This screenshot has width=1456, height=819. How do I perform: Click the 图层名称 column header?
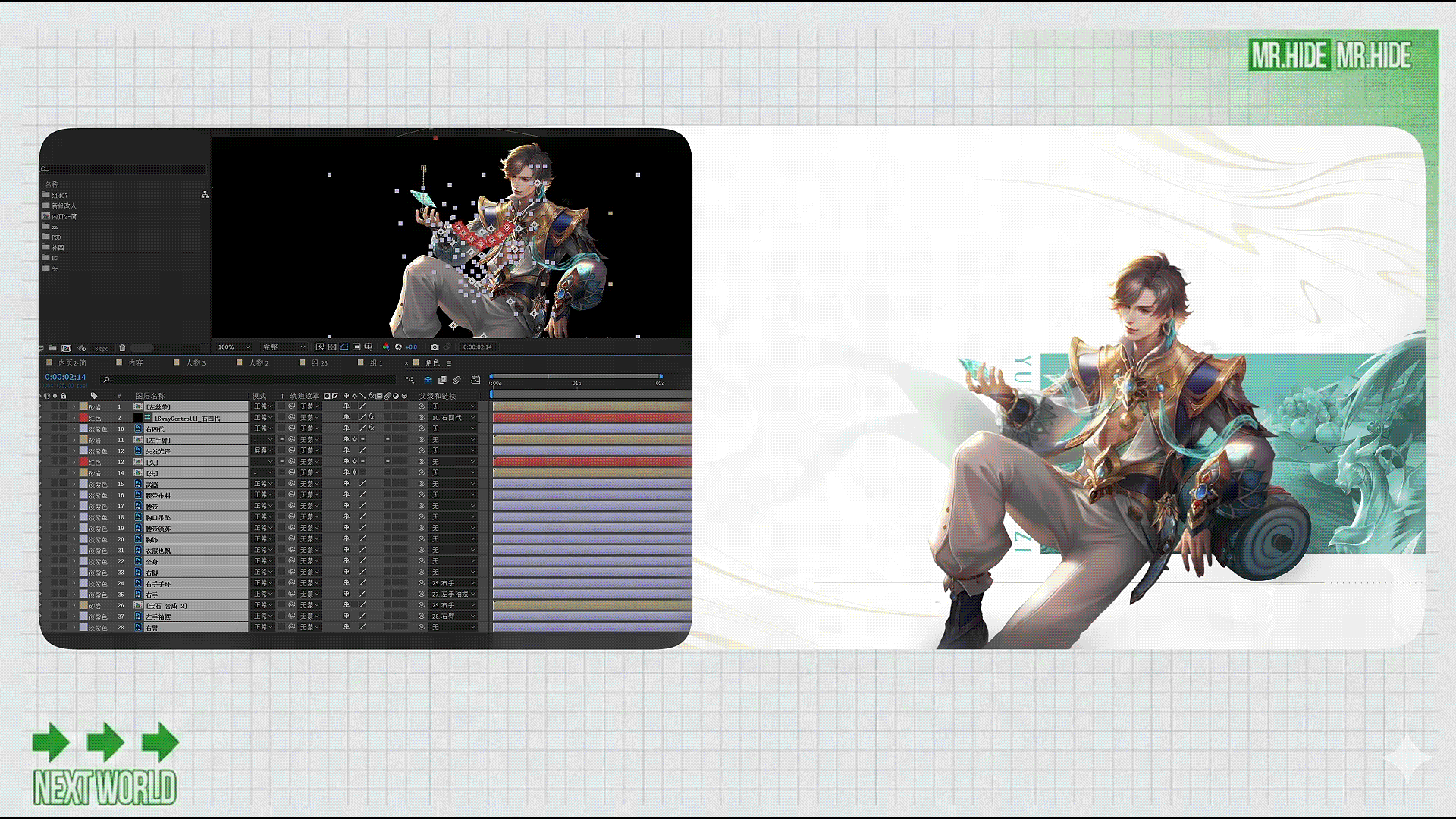(150, 396)
